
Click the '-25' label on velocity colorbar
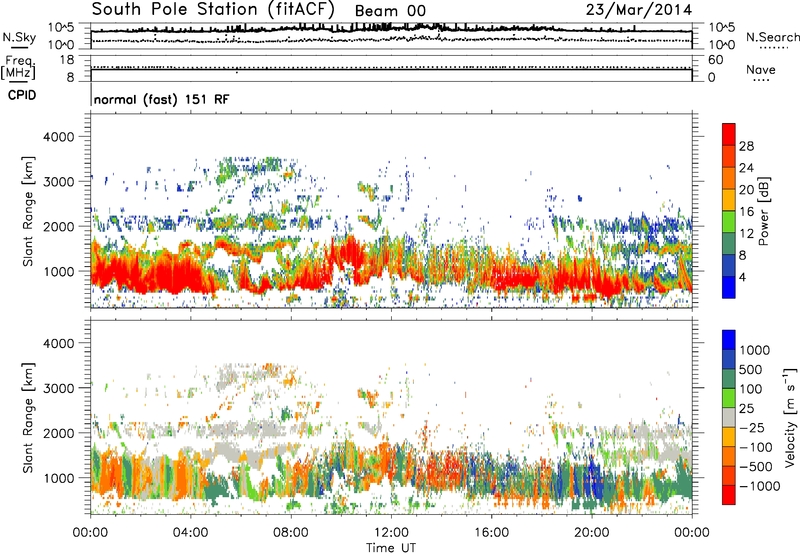752,428
